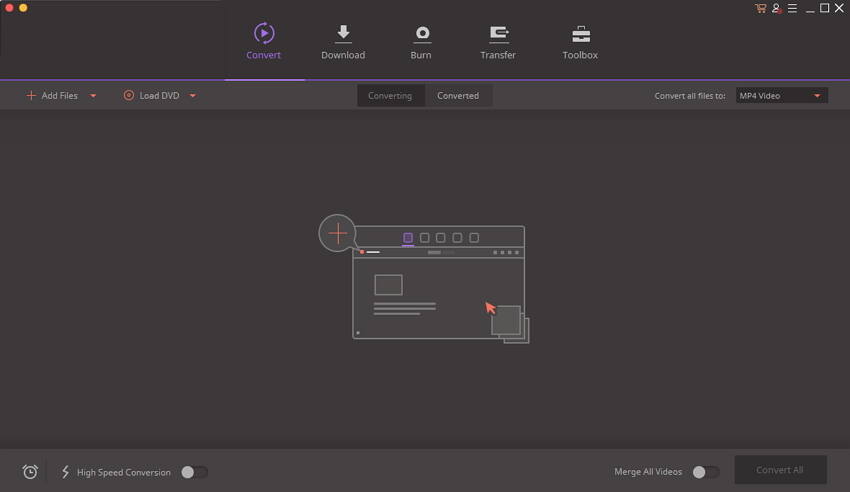Open the MP4 Video output format dropdown
850x492 pixels.
[x=782, y=96]
